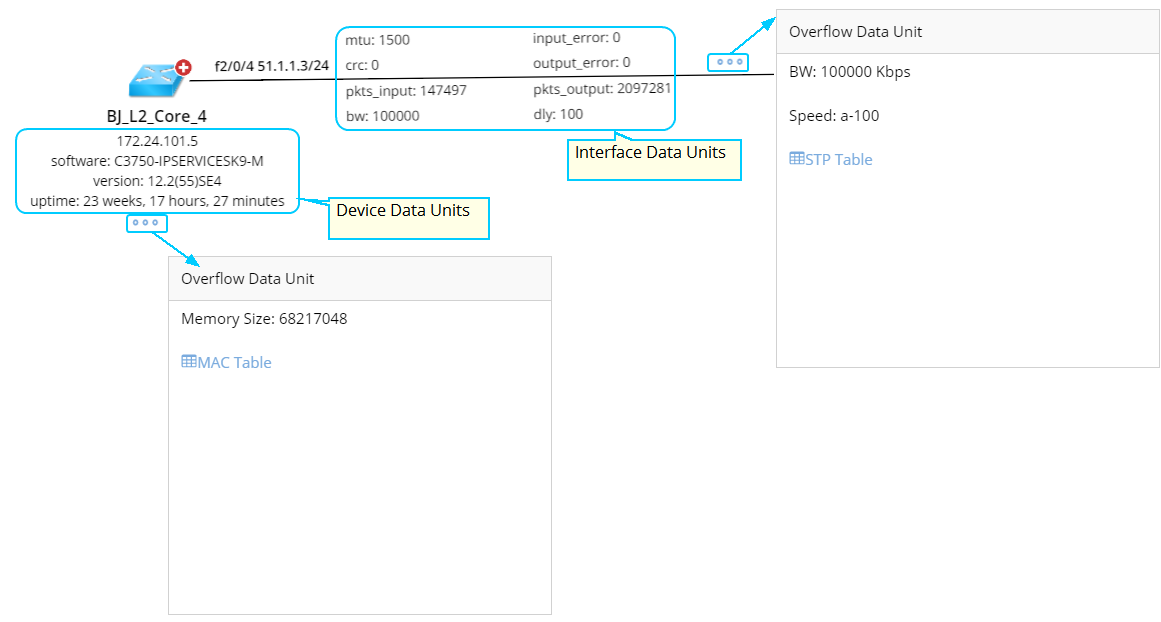Click output_error: 0 value
The height and width of the screenshot is (622, 1161).
pyautogui.click(x=582, y=63)
